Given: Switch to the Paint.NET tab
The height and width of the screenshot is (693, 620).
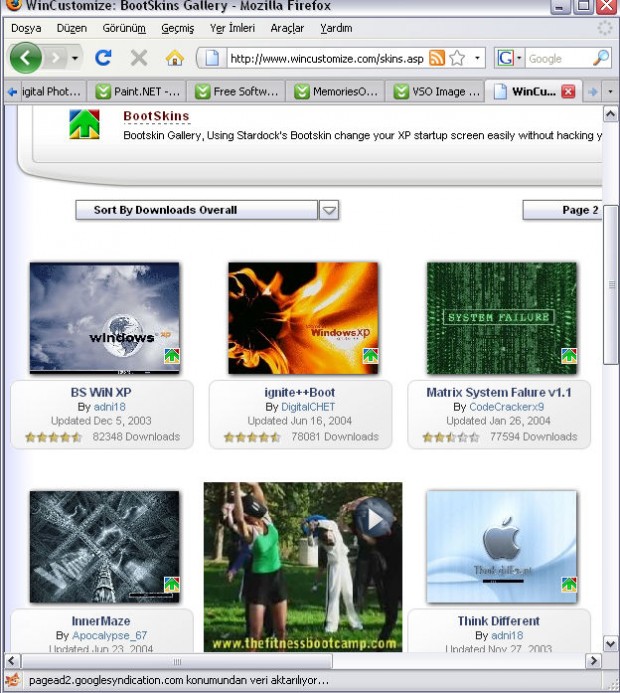Looking at the screenshot, I should pyautogui.click(x=137, y=91).
